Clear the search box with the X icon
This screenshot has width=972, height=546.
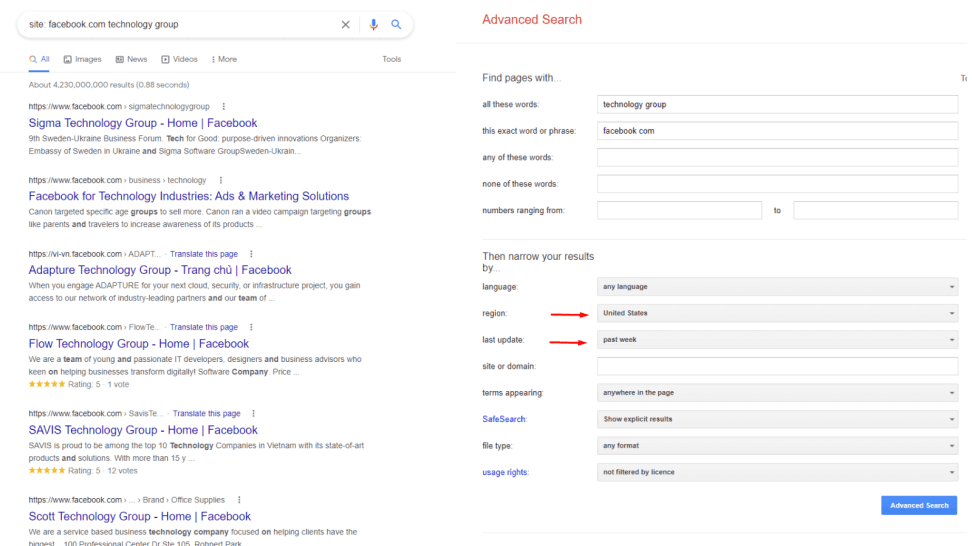tap(345, 25)
